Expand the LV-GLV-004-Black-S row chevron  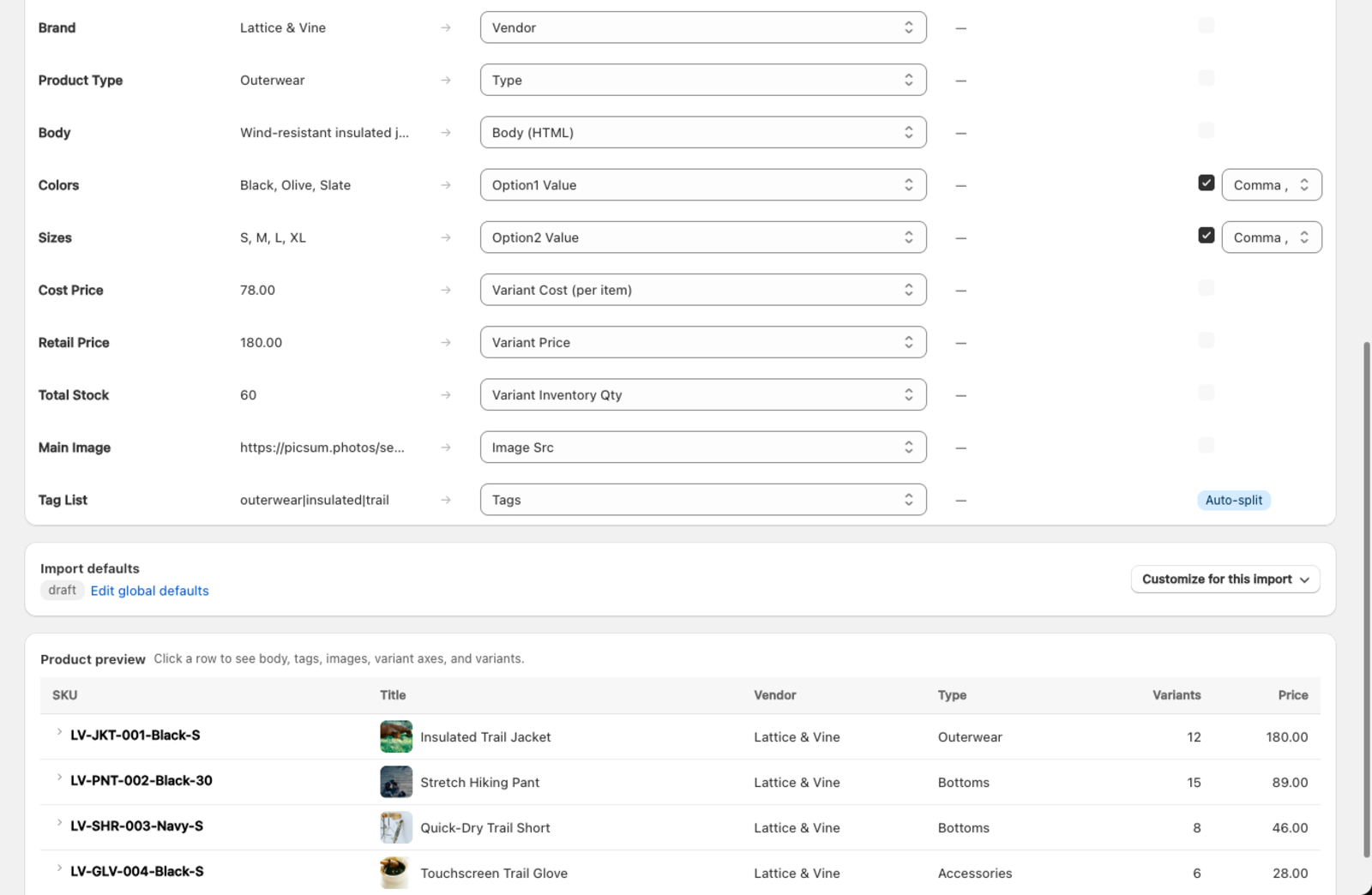(x=59, y=868)
